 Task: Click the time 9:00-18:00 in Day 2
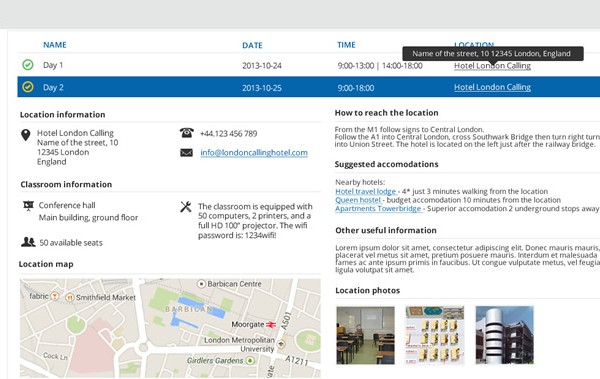click(x=356, y=88)
